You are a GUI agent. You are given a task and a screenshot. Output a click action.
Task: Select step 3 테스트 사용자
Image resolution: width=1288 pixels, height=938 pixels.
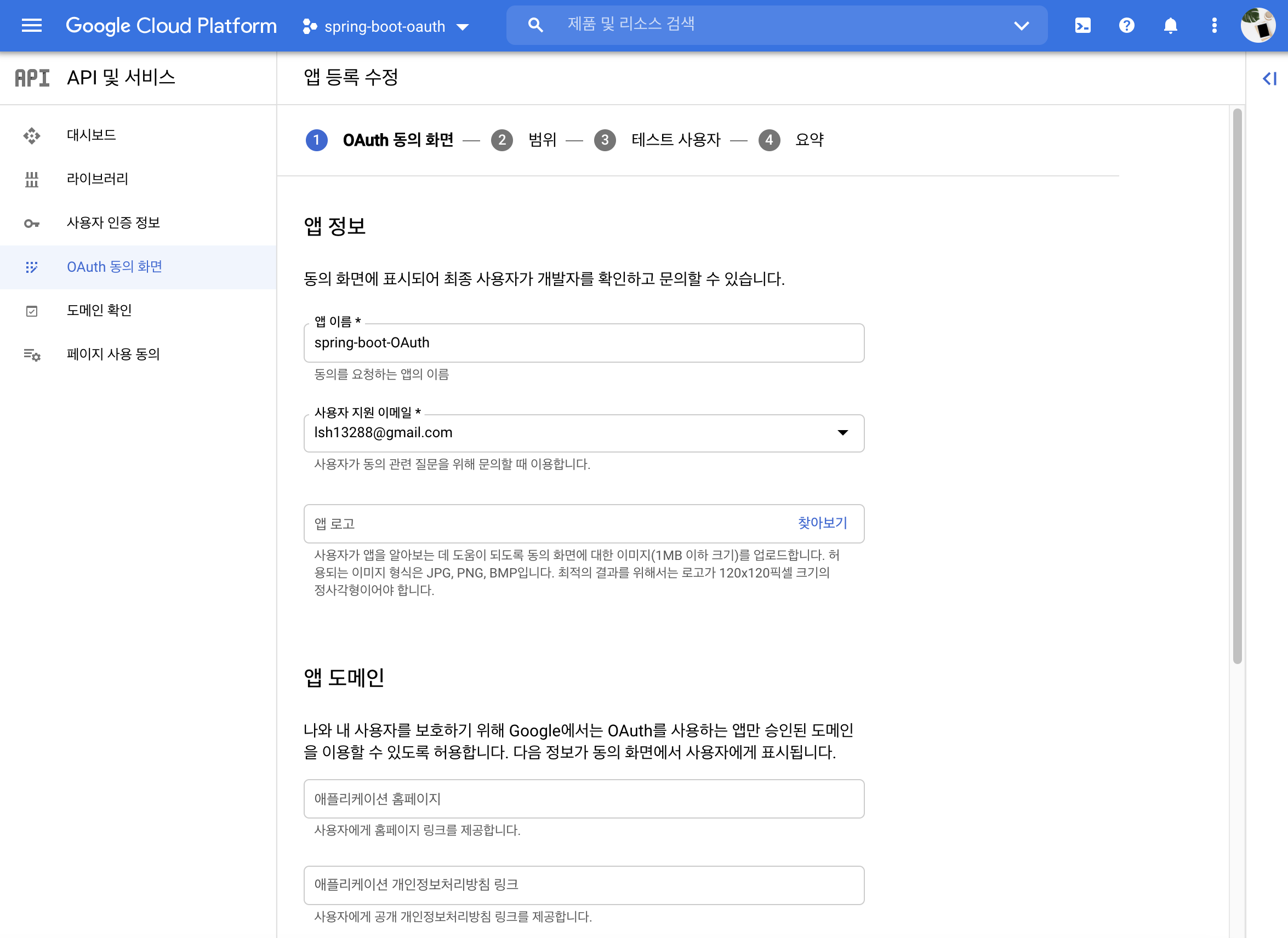[x=675, y=140]
